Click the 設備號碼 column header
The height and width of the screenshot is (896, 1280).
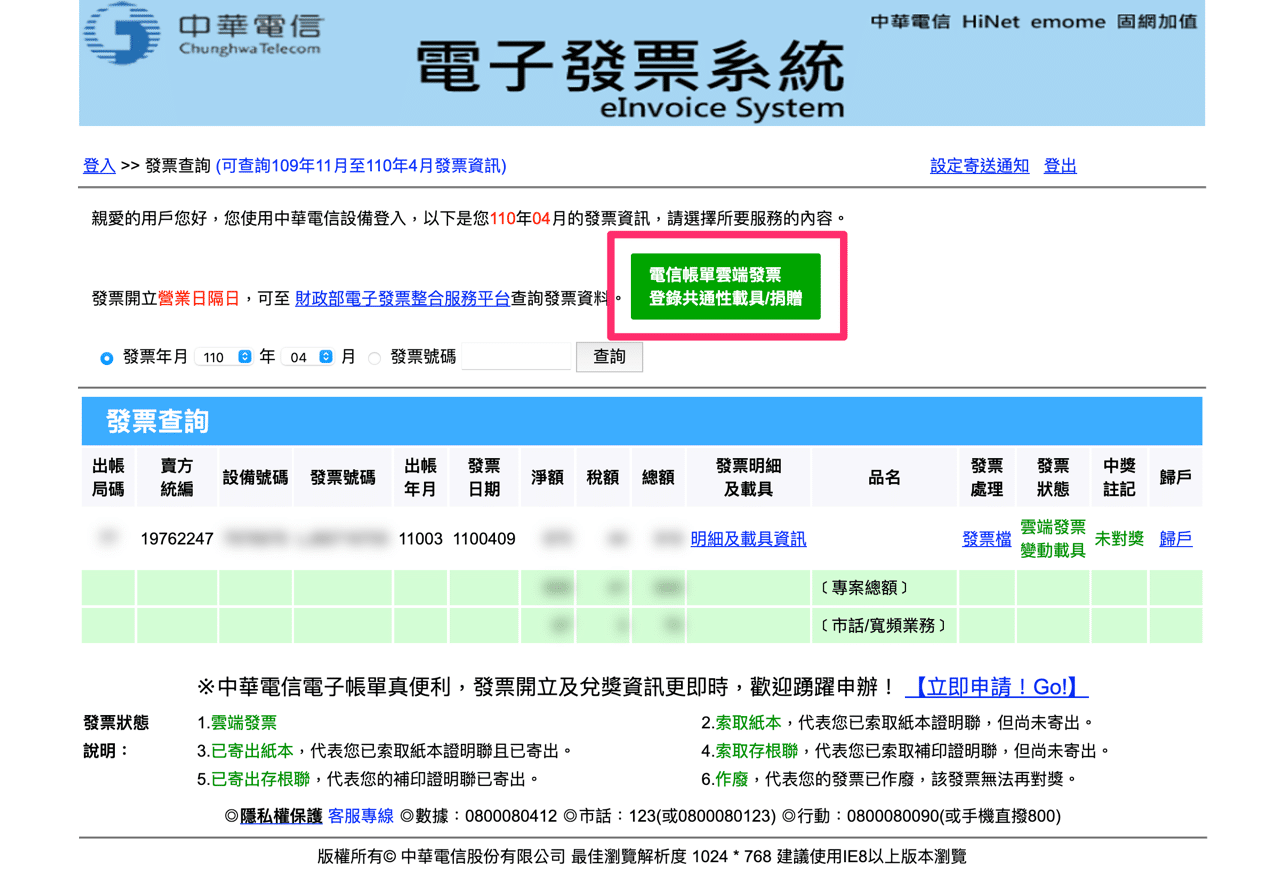coord(255,478)
